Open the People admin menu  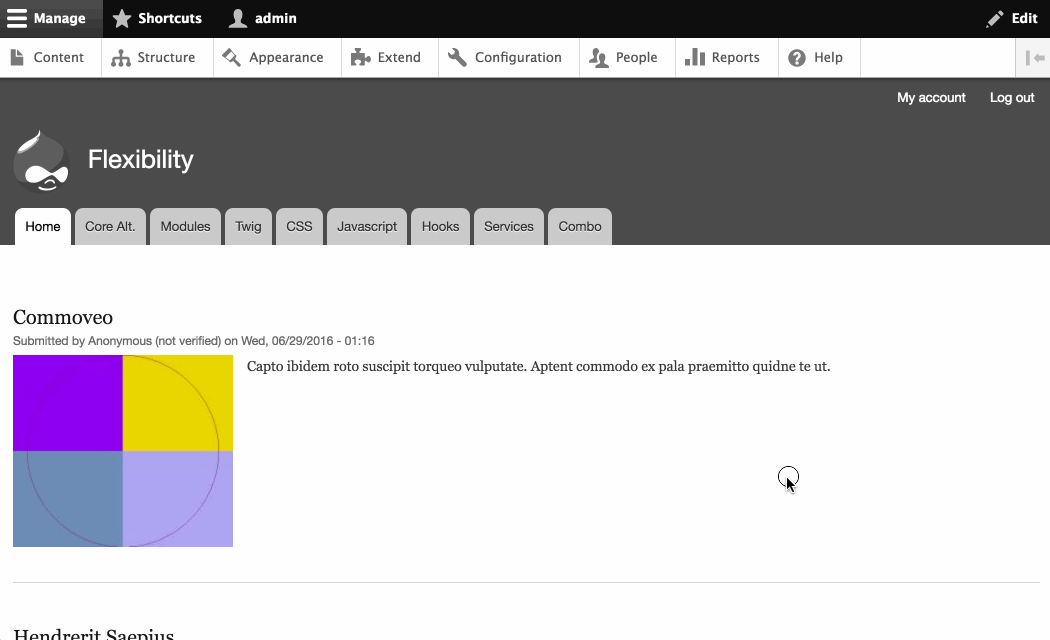(x=627, y=58)
